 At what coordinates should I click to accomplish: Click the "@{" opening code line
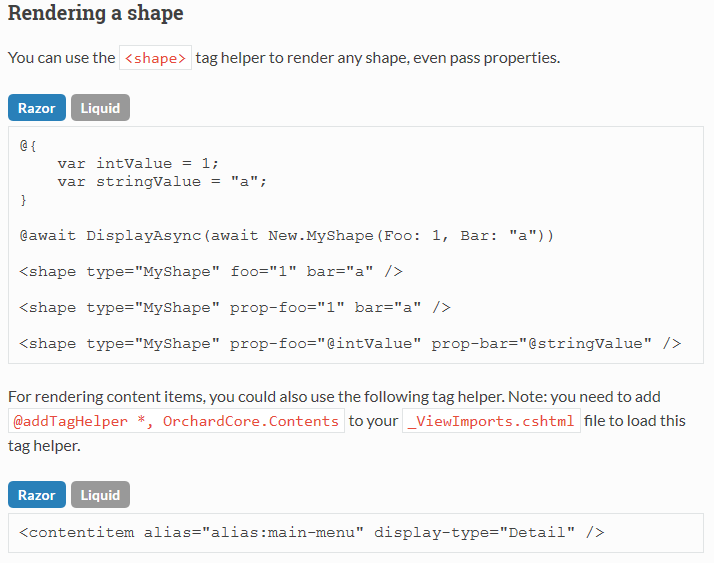(x=28, y=146)
